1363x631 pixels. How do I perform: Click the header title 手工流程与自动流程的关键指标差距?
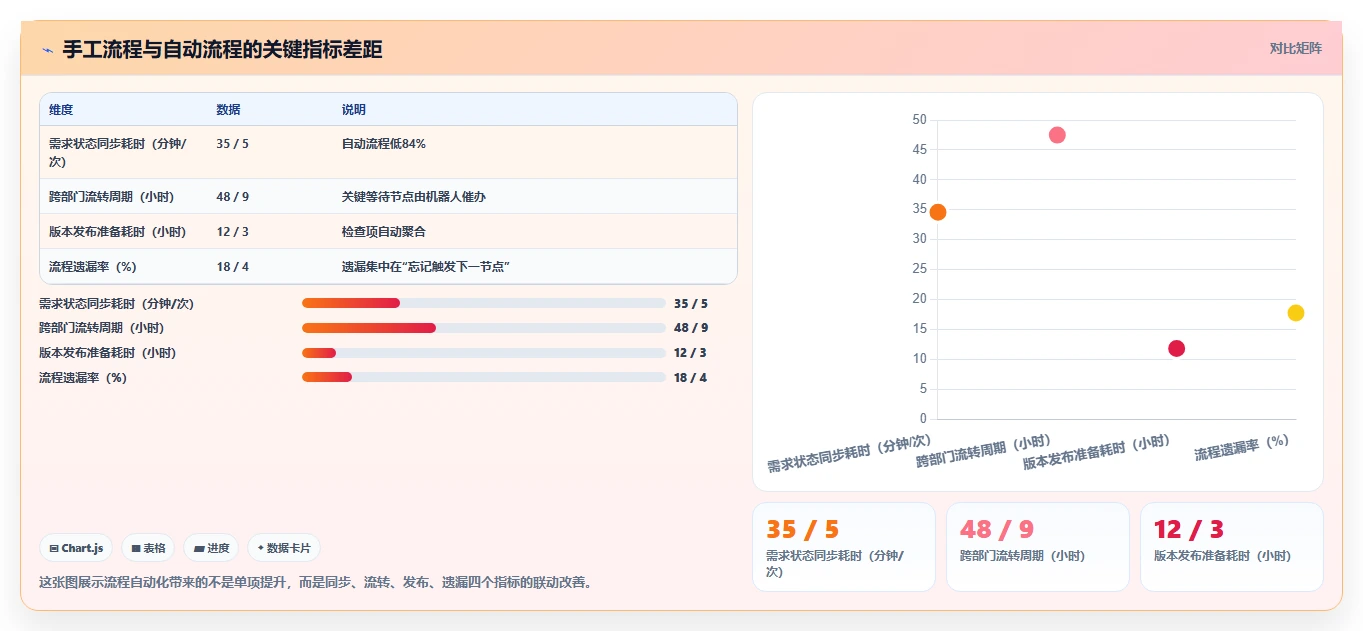coord(222,50)
